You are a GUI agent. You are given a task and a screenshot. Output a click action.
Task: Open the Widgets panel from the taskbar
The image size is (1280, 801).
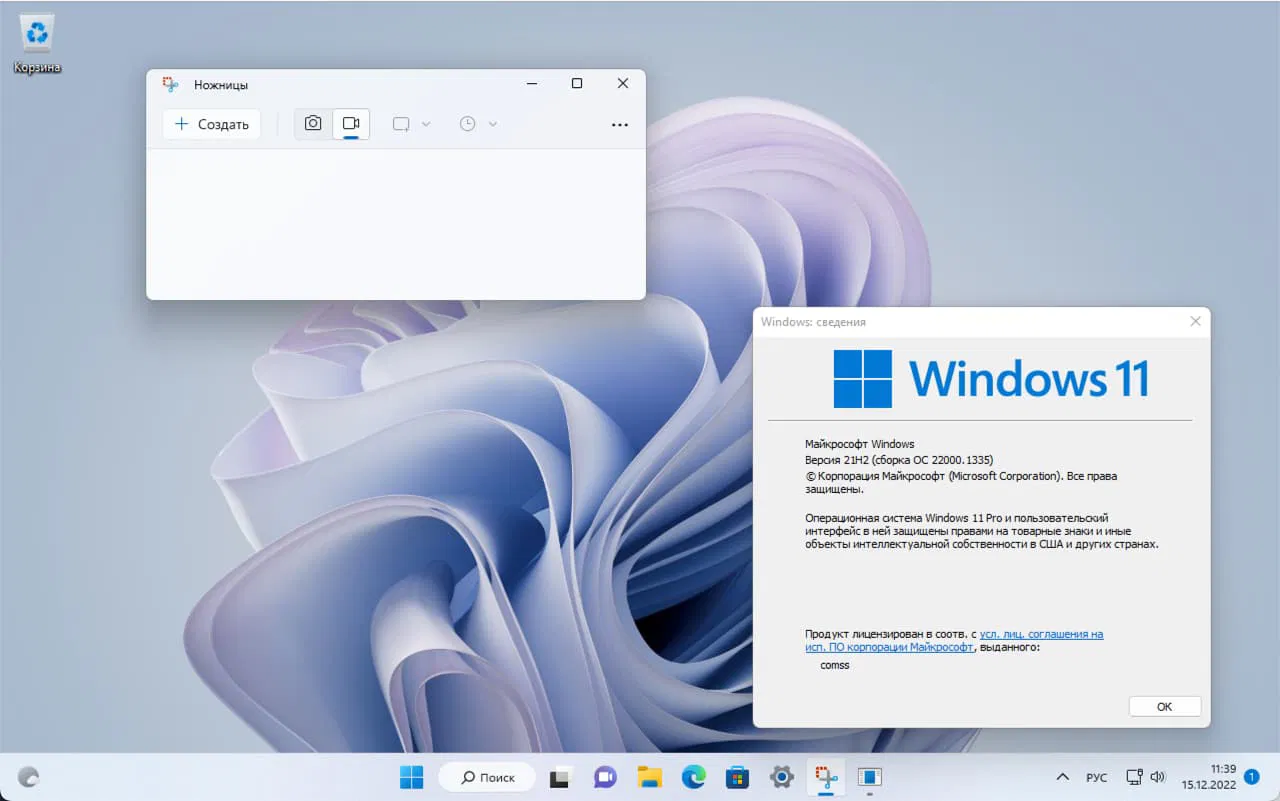click(x=29, y=777)
